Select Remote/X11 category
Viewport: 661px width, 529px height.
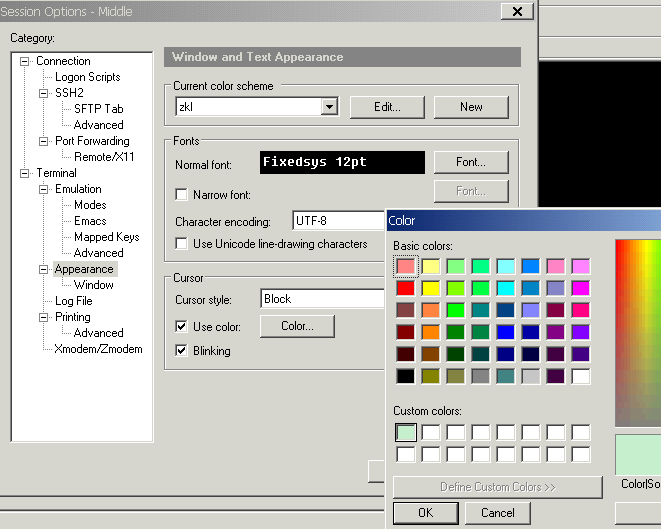pos(104,157)
